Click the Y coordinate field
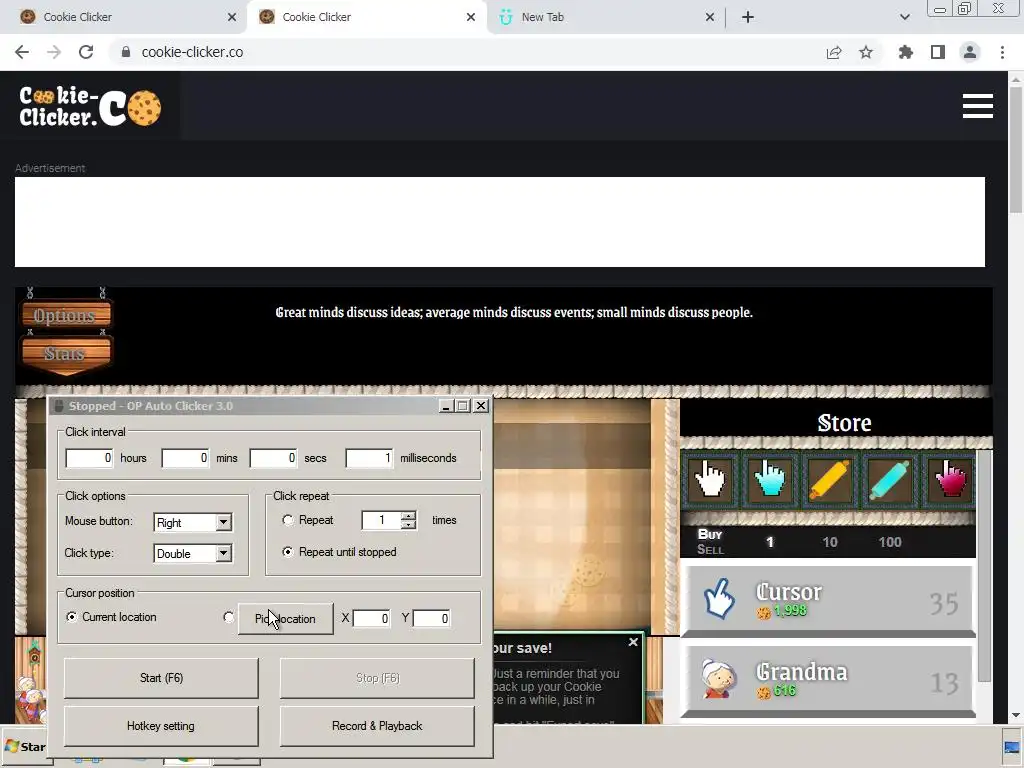This screenshot has height=768, width=1024. [431, 618]
